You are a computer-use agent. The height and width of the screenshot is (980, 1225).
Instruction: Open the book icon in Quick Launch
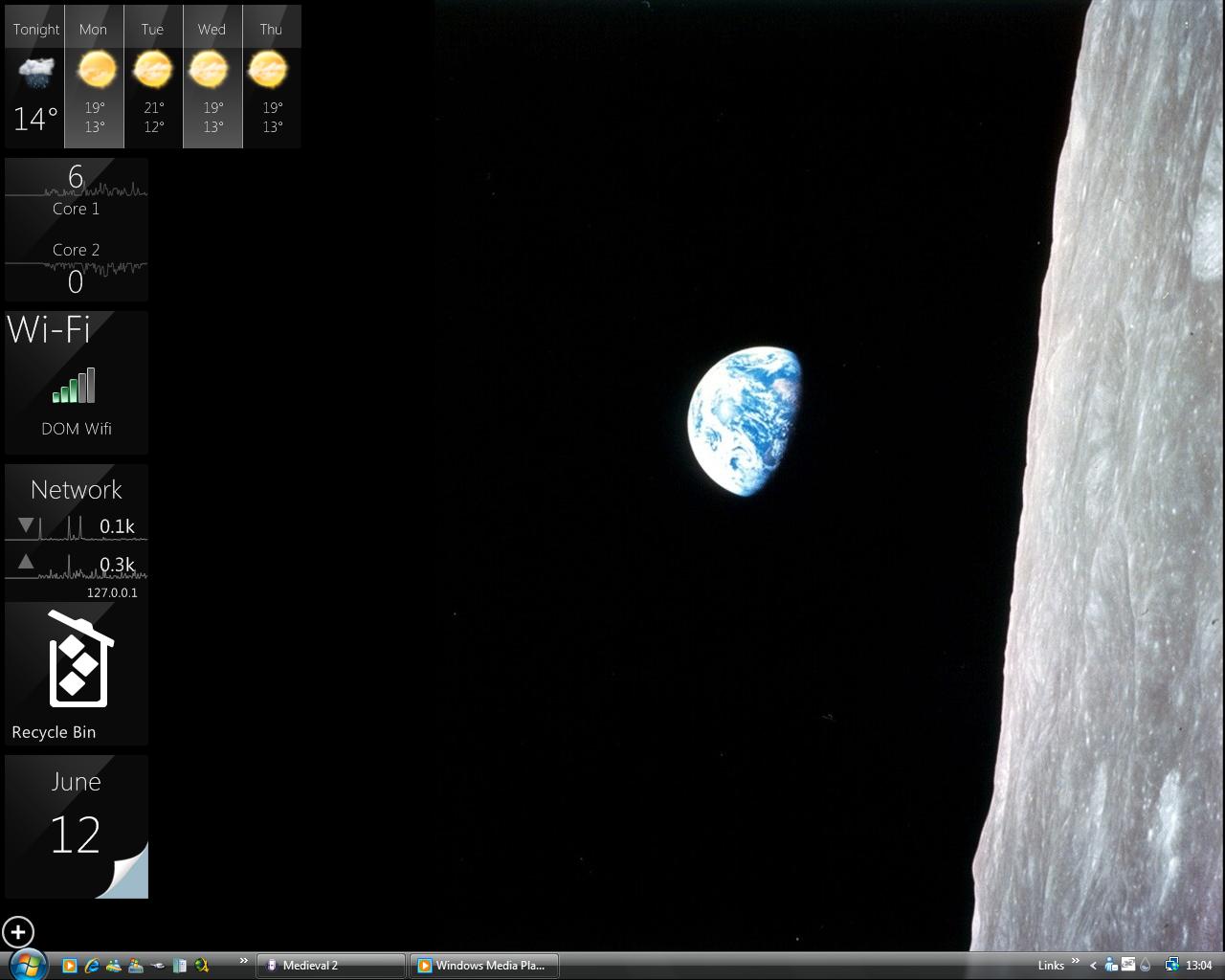[180, 966]
